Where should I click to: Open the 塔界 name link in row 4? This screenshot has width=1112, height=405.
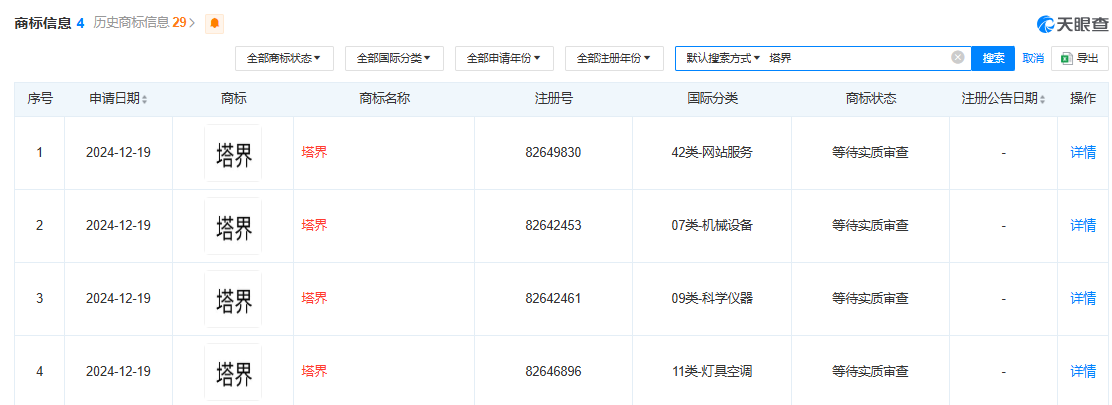[x=314, y=371]
